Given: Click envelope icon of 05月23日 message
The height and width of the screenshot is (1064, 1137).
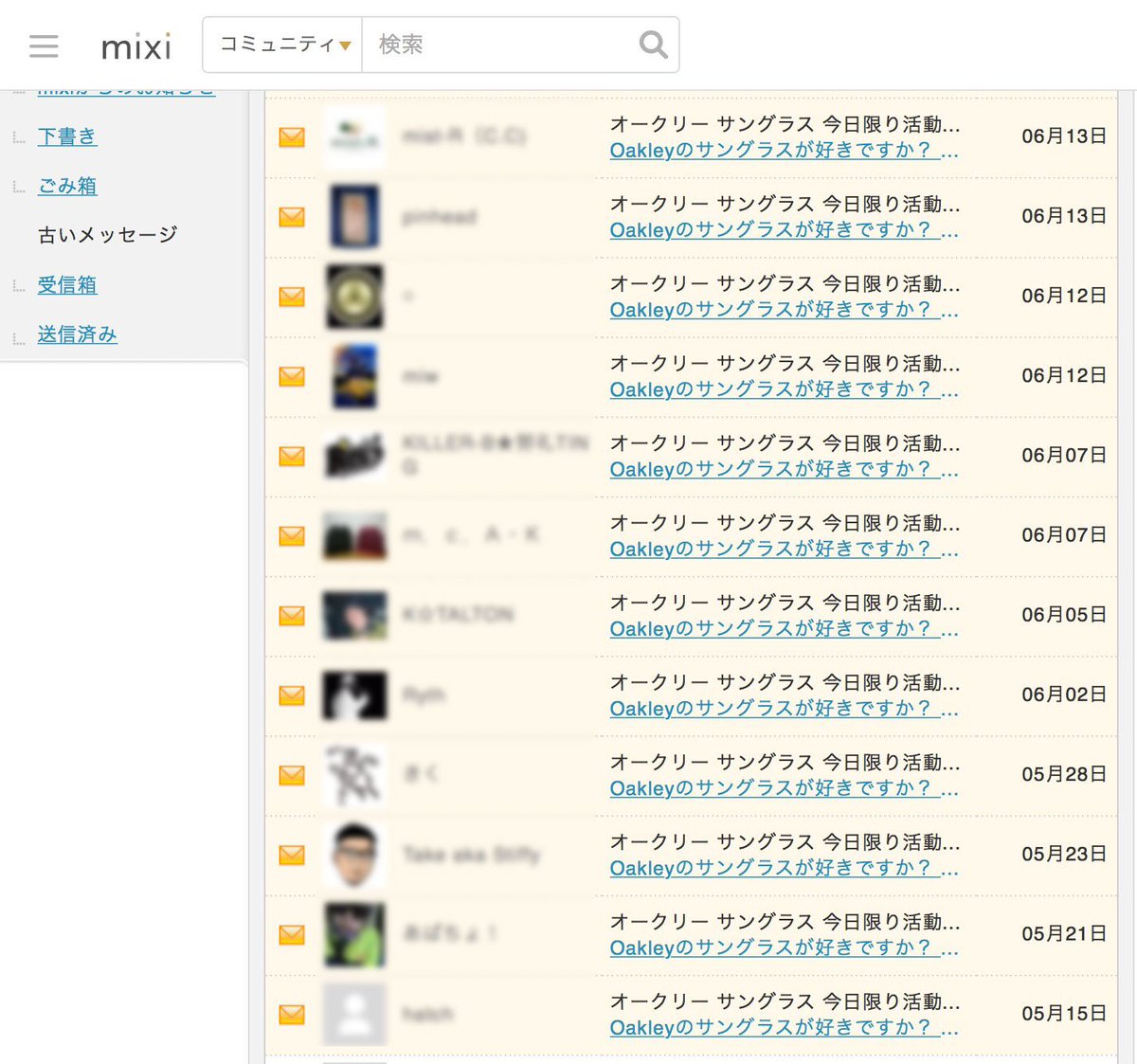Looking at the screenshot, I should point(292,855).
